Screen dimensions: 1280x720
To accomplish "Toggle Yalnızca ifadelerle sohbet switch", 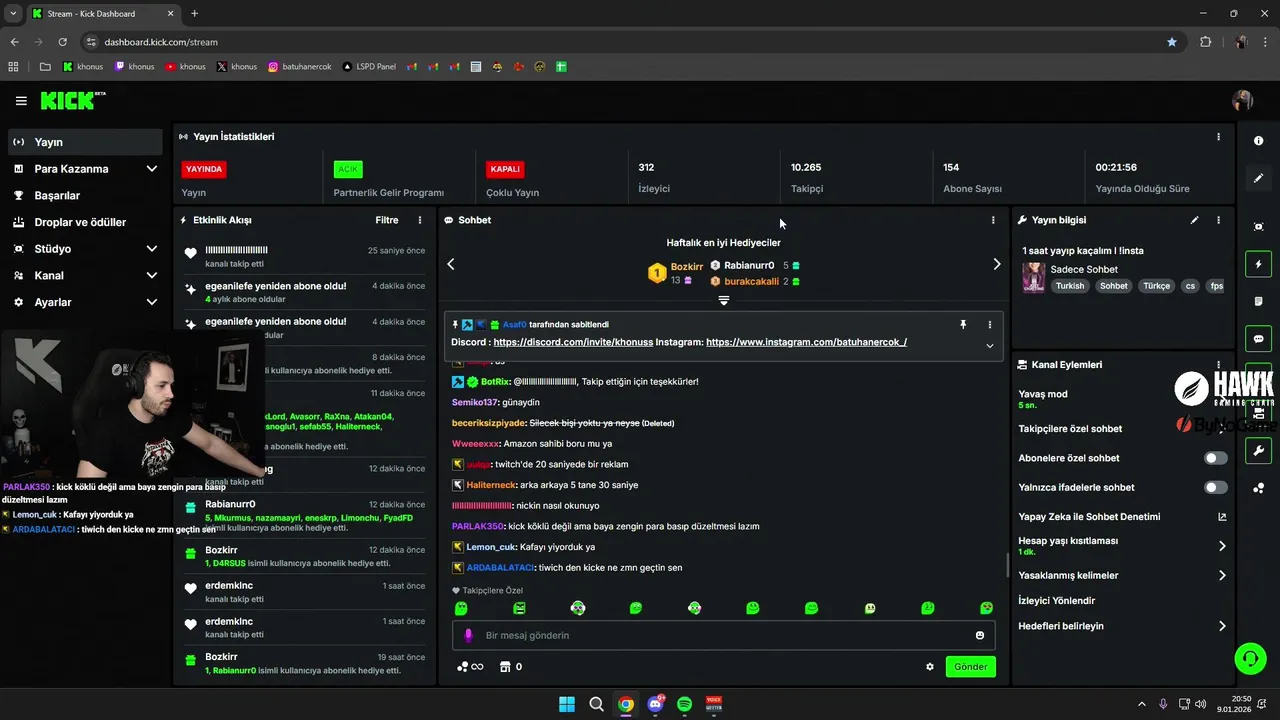I will pos(1215,487).
